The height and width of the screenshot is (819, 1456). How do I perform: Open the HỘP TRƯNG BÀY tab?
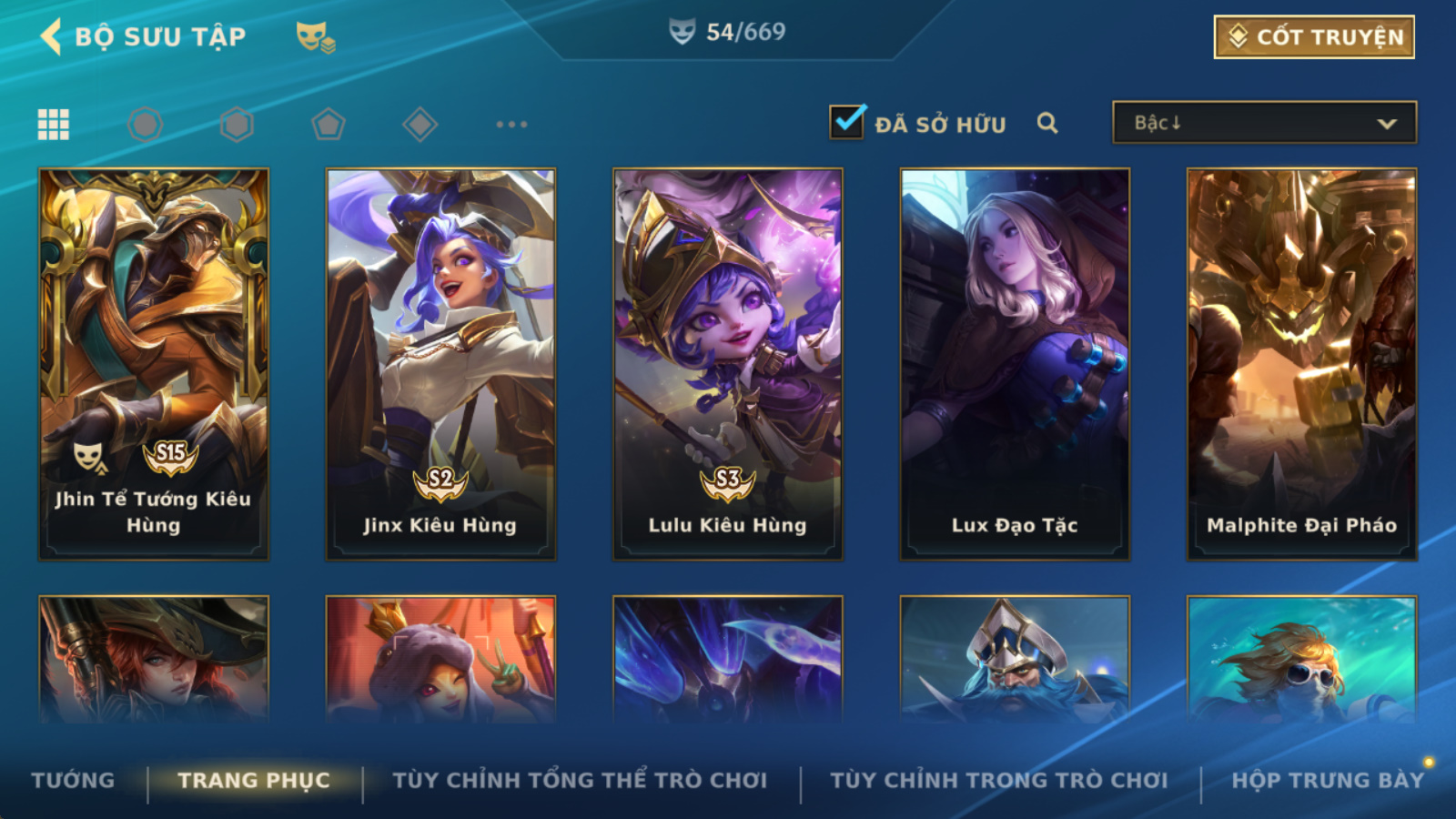pos(1327,780)
